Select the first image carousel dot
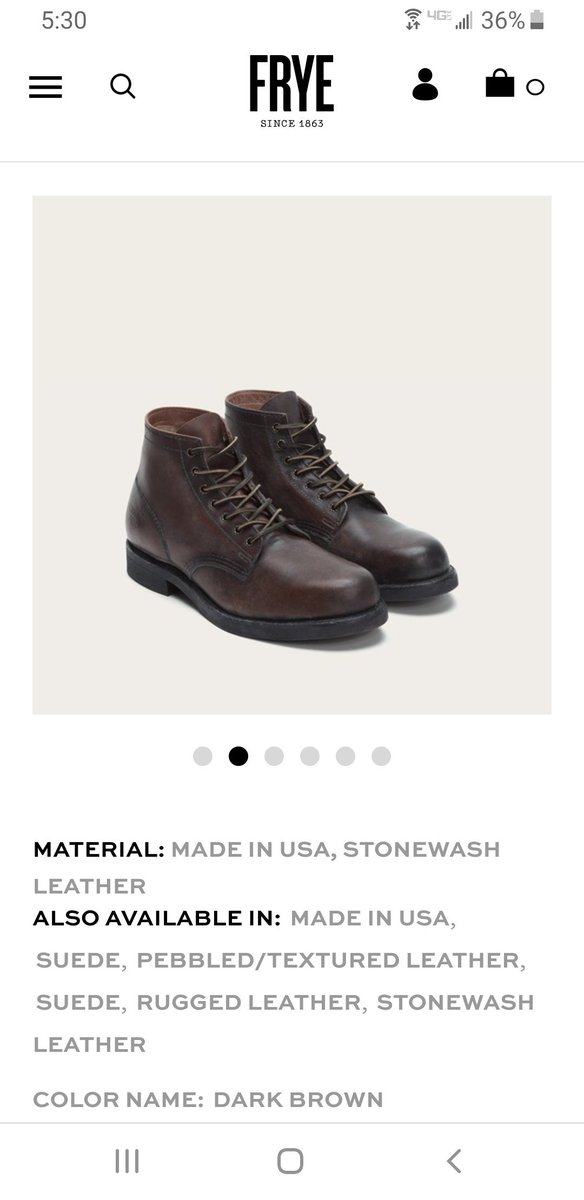The width and height of the screenshot is (584, 1200). pyautogui.click(x=203, y=756)
